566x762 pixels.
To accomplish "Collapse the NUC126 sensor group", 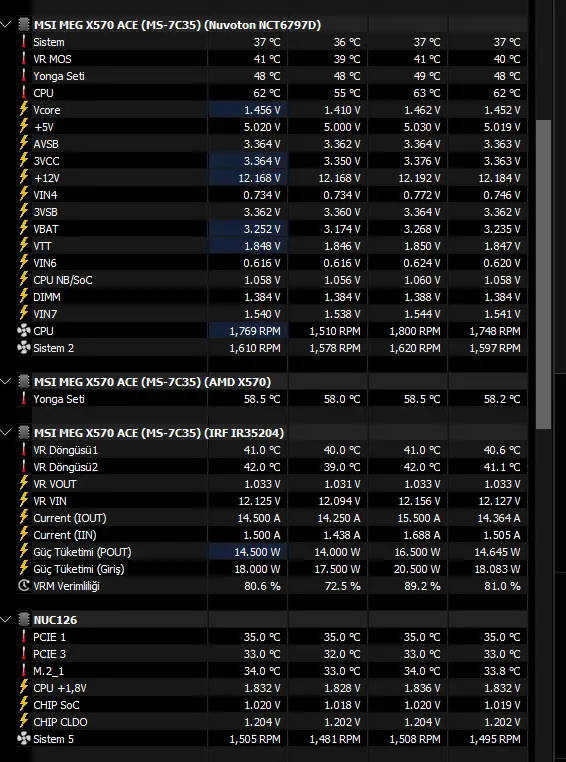I will (6, 620).
